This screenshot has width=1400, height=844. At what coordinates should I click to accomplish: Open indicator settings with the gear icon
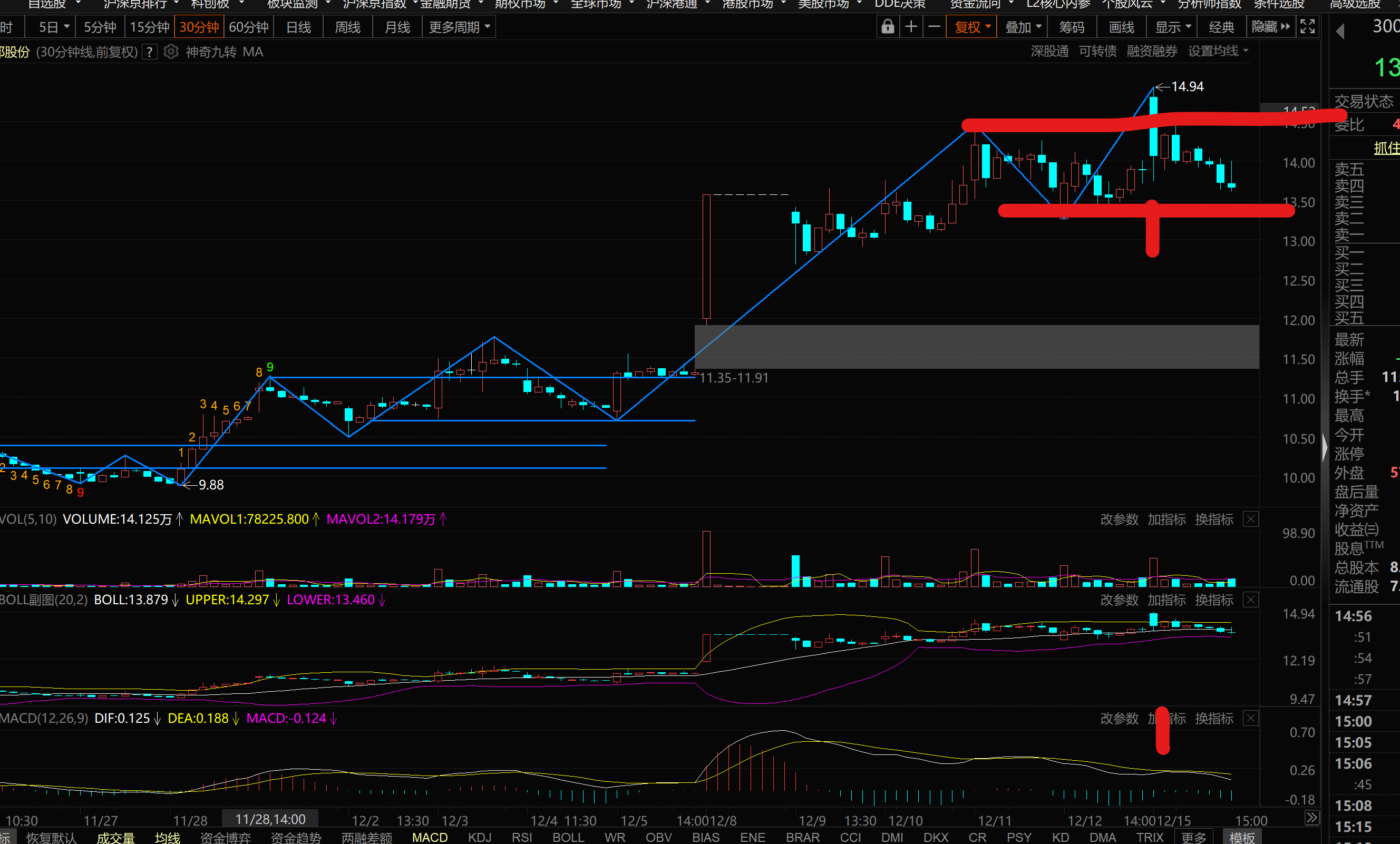click(x=170, y=52)
